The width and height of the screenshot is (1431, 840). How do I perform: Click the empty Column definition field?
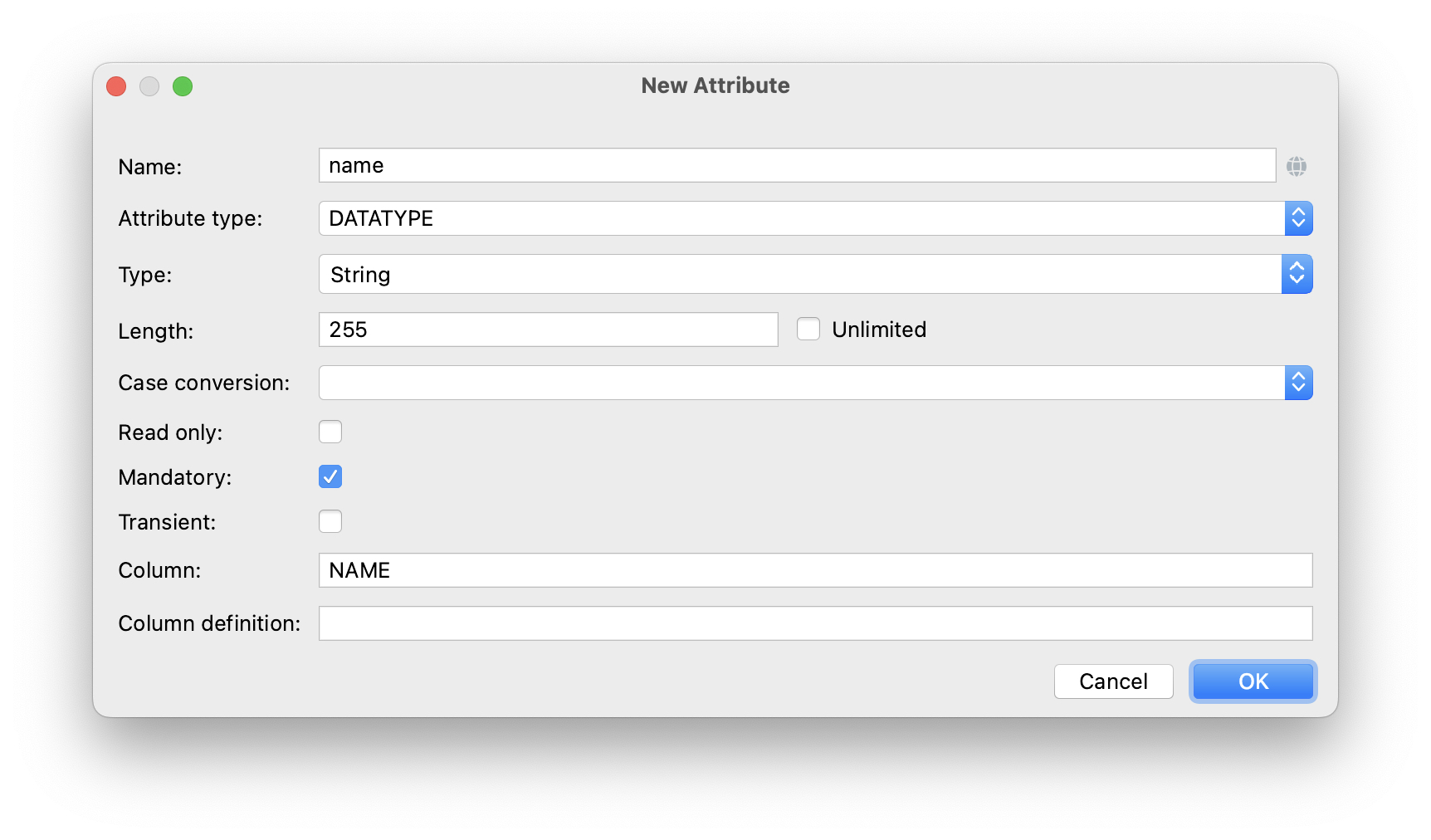[815, 623]
